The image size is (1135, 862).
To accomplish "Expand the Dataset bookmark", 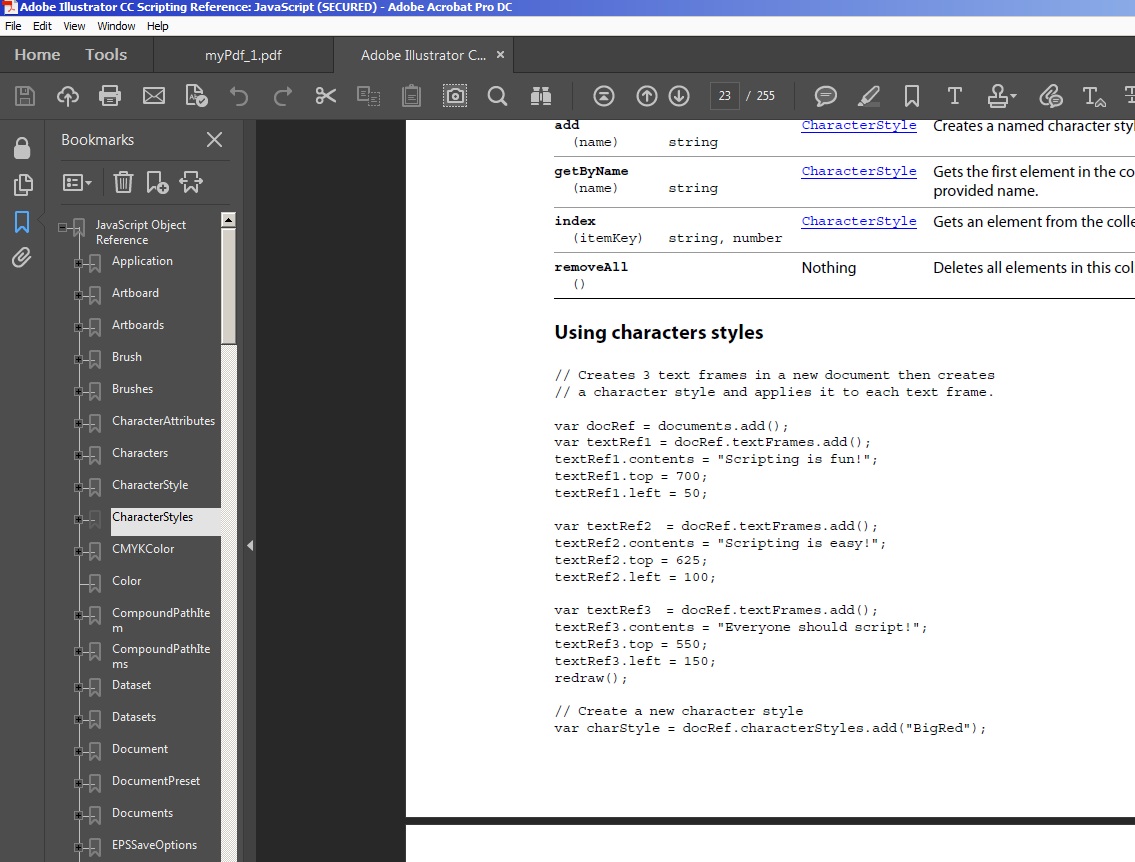I will (78, 688).
